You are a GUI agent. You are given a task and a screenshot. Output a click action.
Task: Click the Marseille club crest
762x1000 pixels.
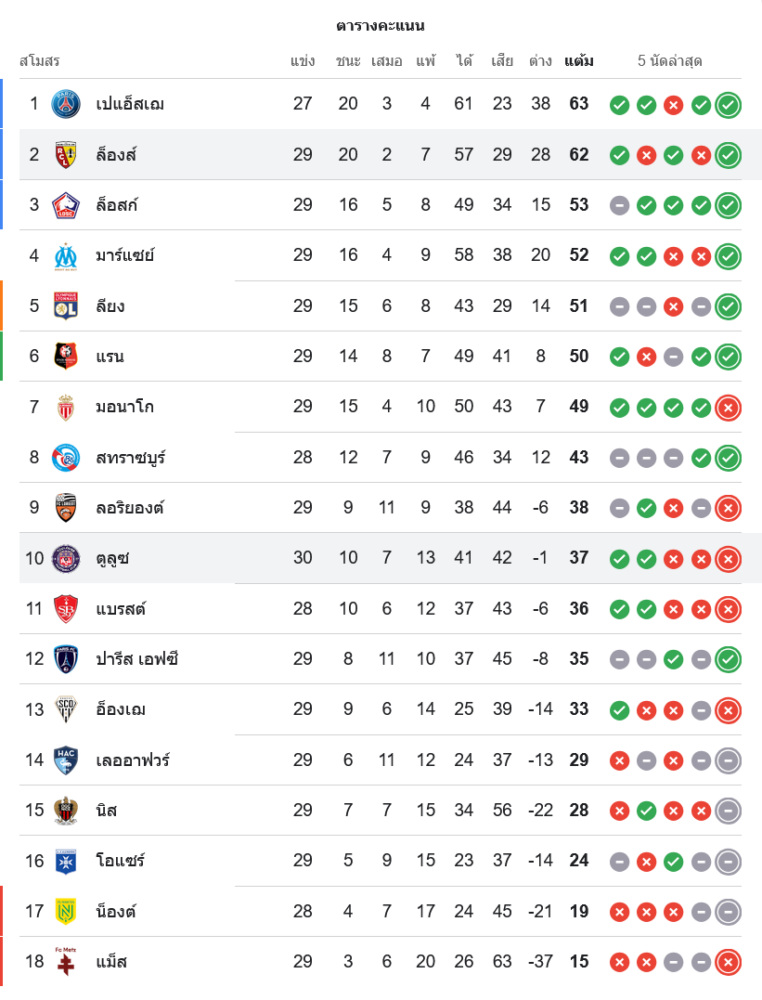[66, 256]
